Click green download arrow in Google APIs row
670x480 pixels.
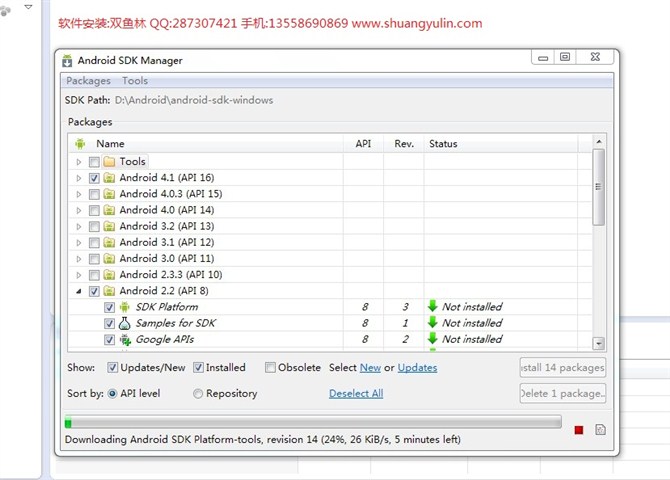432,339
